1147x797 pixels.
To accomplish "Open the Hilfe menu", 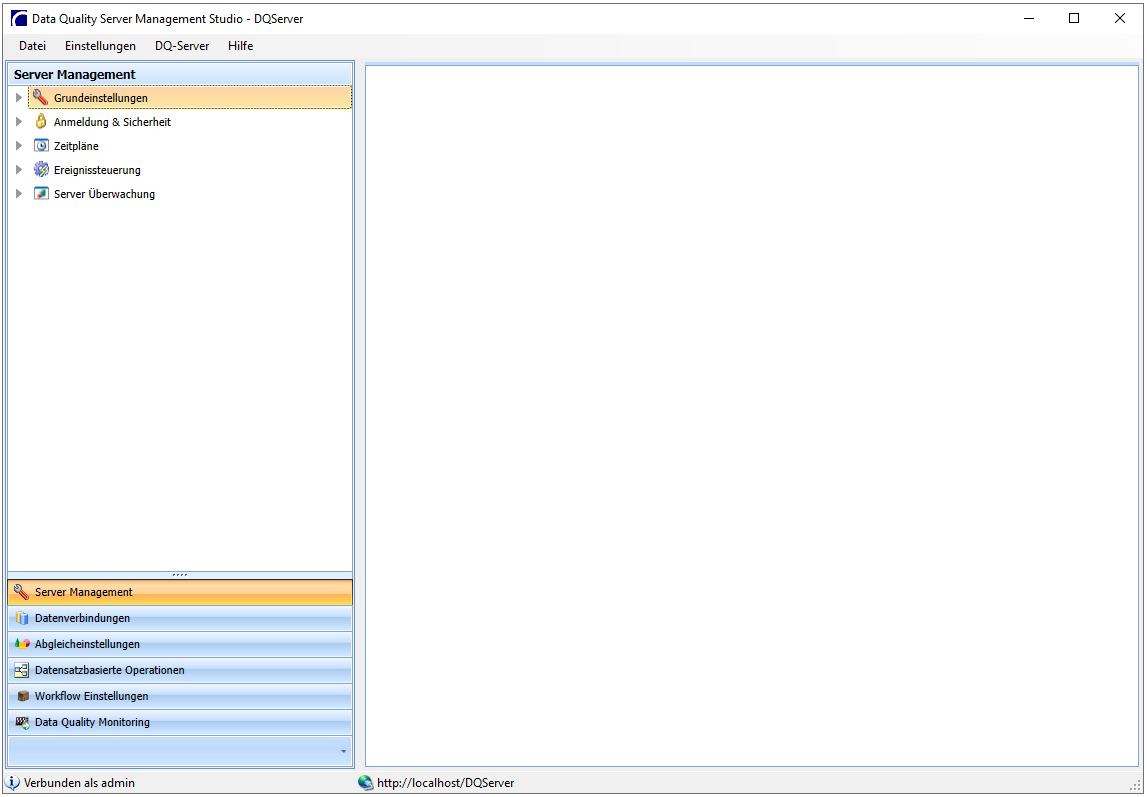I will 241,45.
